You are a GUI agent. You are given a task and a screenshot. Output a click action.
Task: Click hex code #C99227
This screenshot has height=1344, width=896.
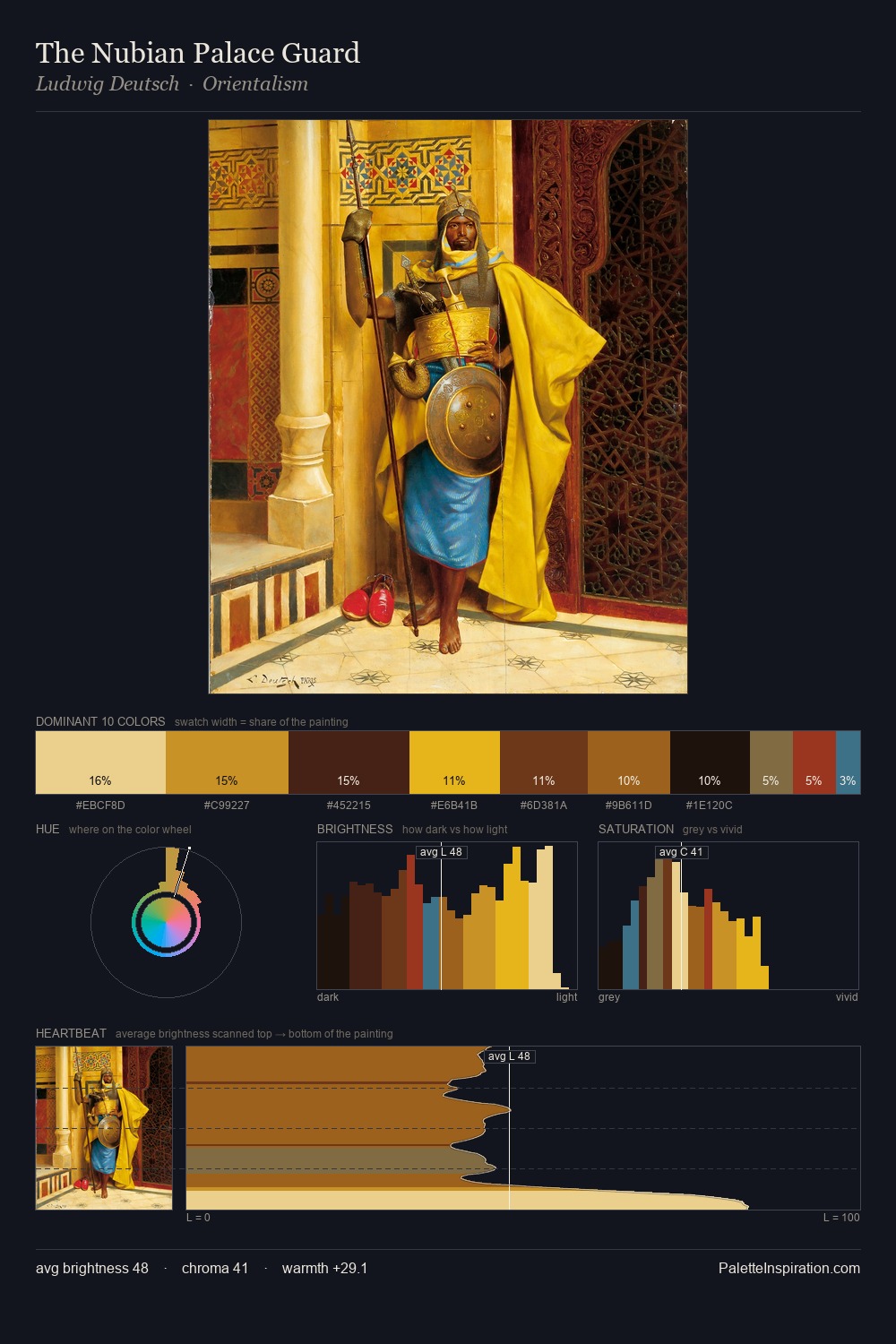point(227,806)
